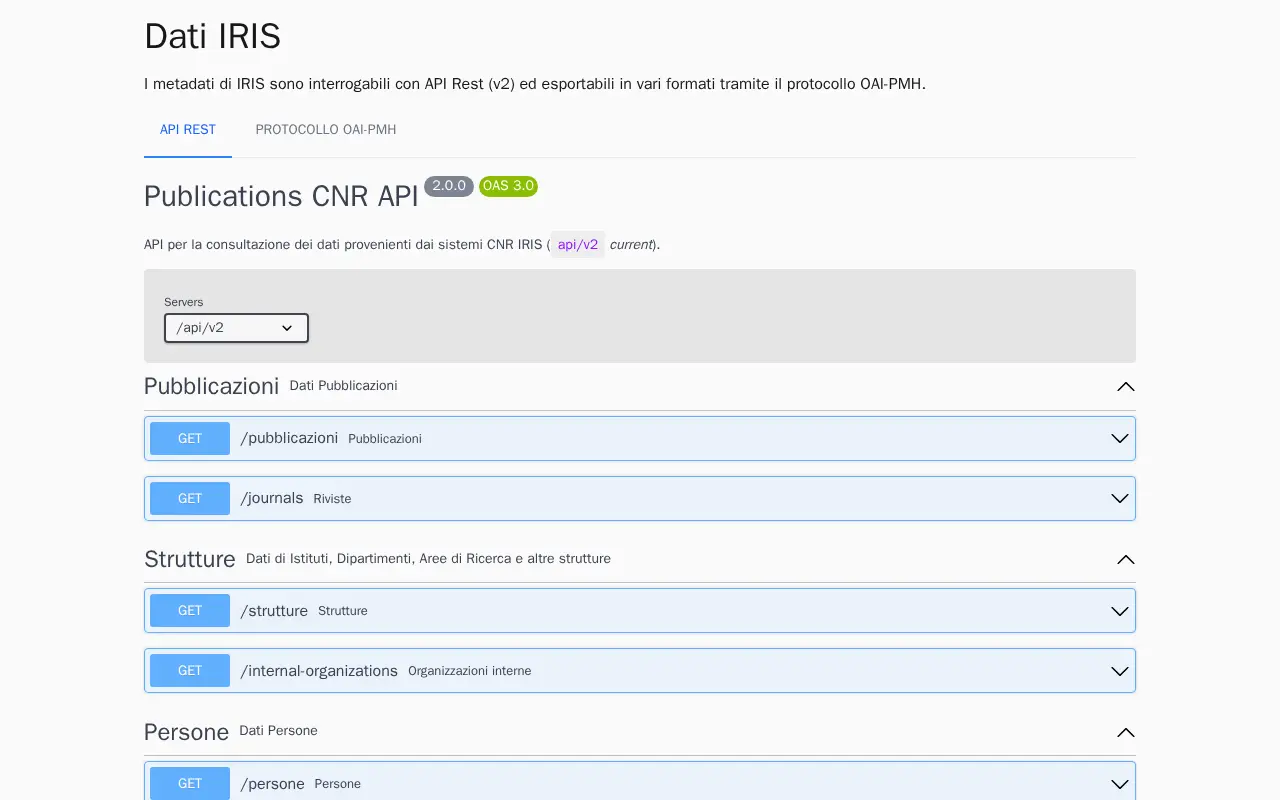Click the /pubblicazioni path text
Screen dimensions: 1280x800
pyautogui.click(x=289, y=438)
